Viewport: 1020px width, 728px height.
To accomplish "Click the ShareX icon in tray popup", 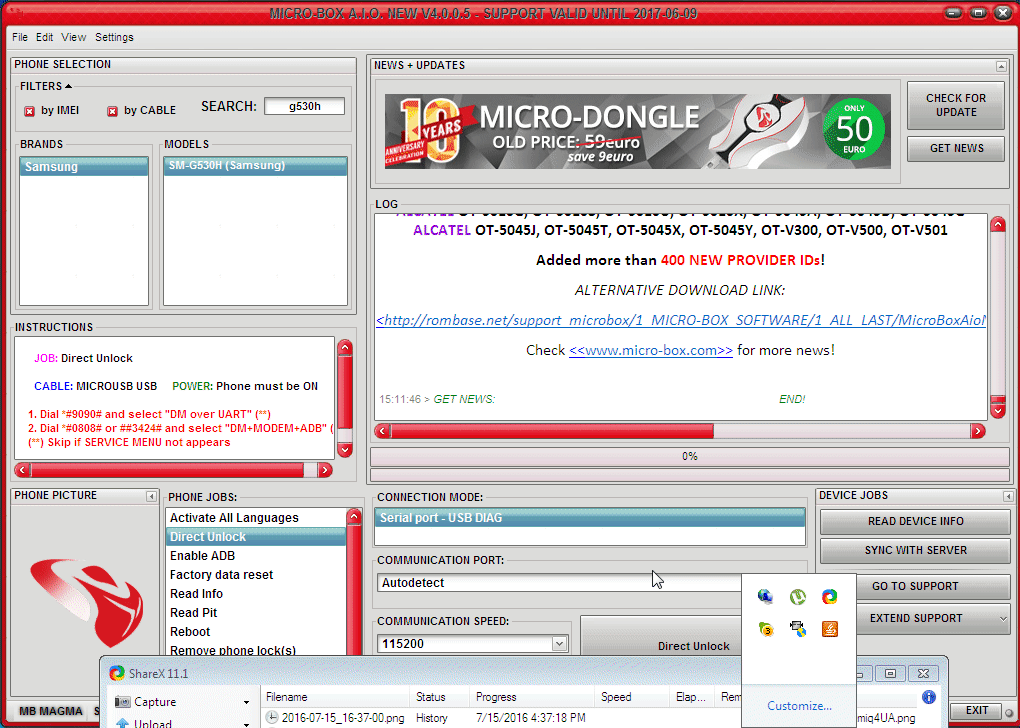I will 829,597.
